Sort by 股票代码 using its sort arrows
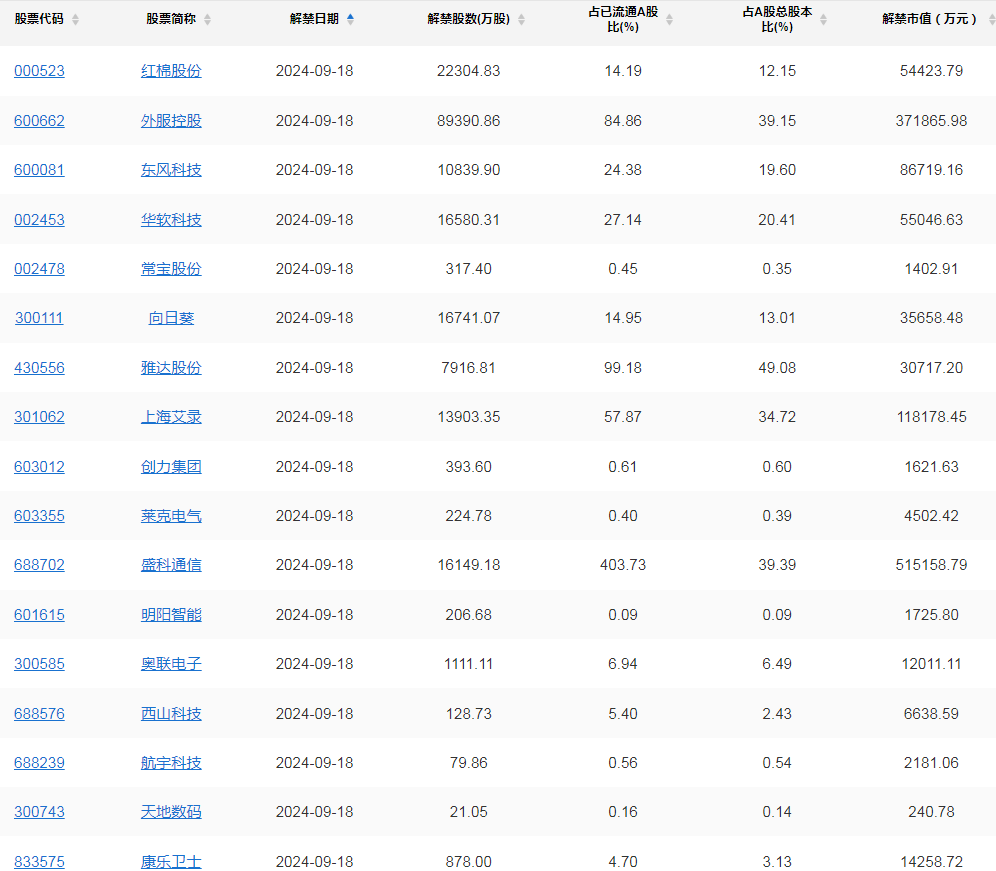The width and height of the screenshot is (996, 871). [76, 20]
